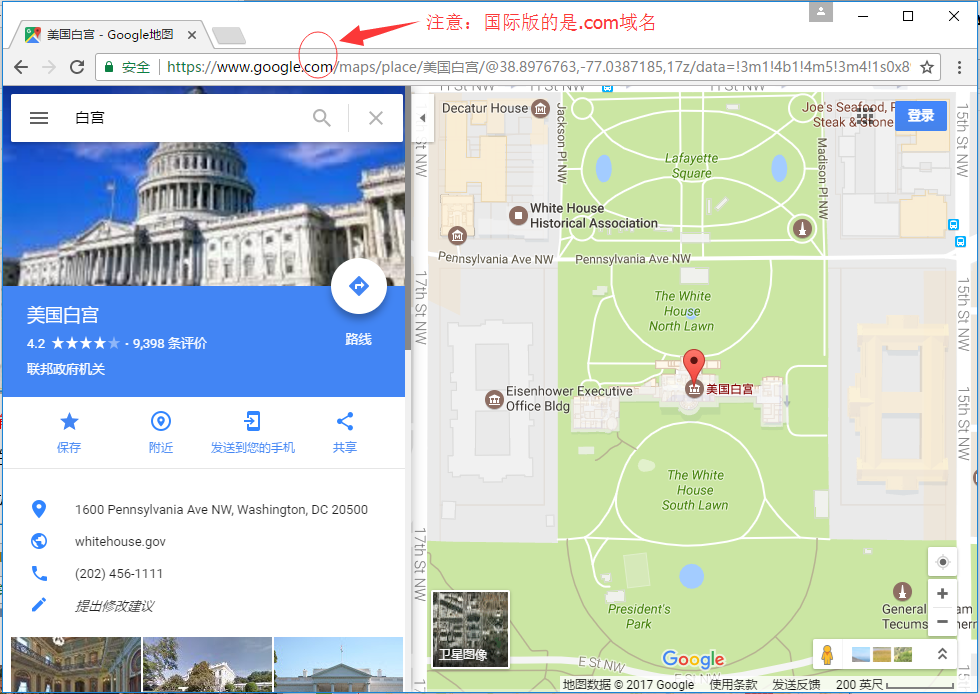Click the General Tecumseh monument marker
Image resolution: width=980 pixels, height=694 pixels.
(902, 591)
